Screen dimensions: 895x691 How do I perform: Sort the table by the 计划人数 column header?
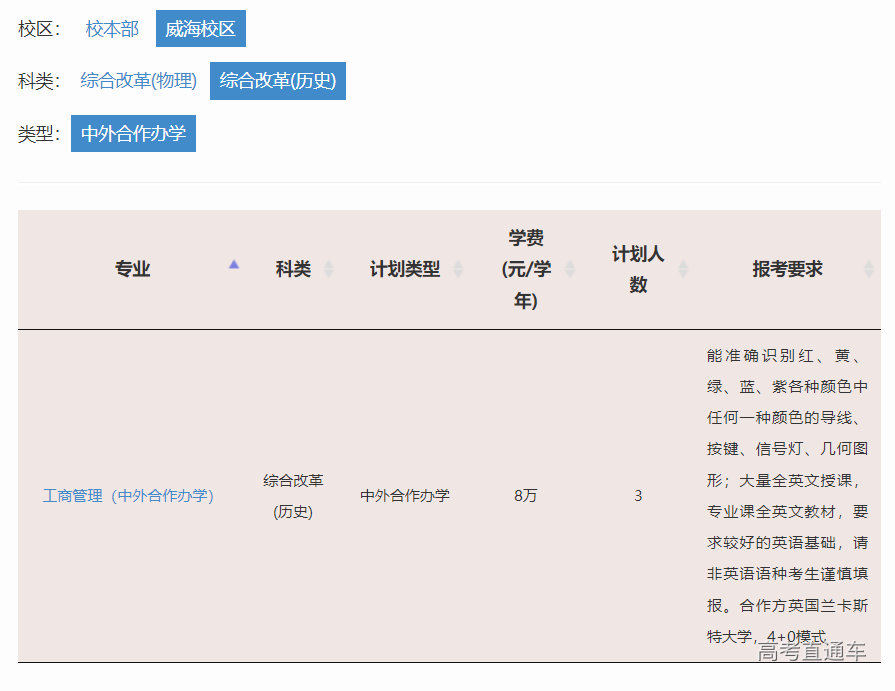(x=637, y=268)
